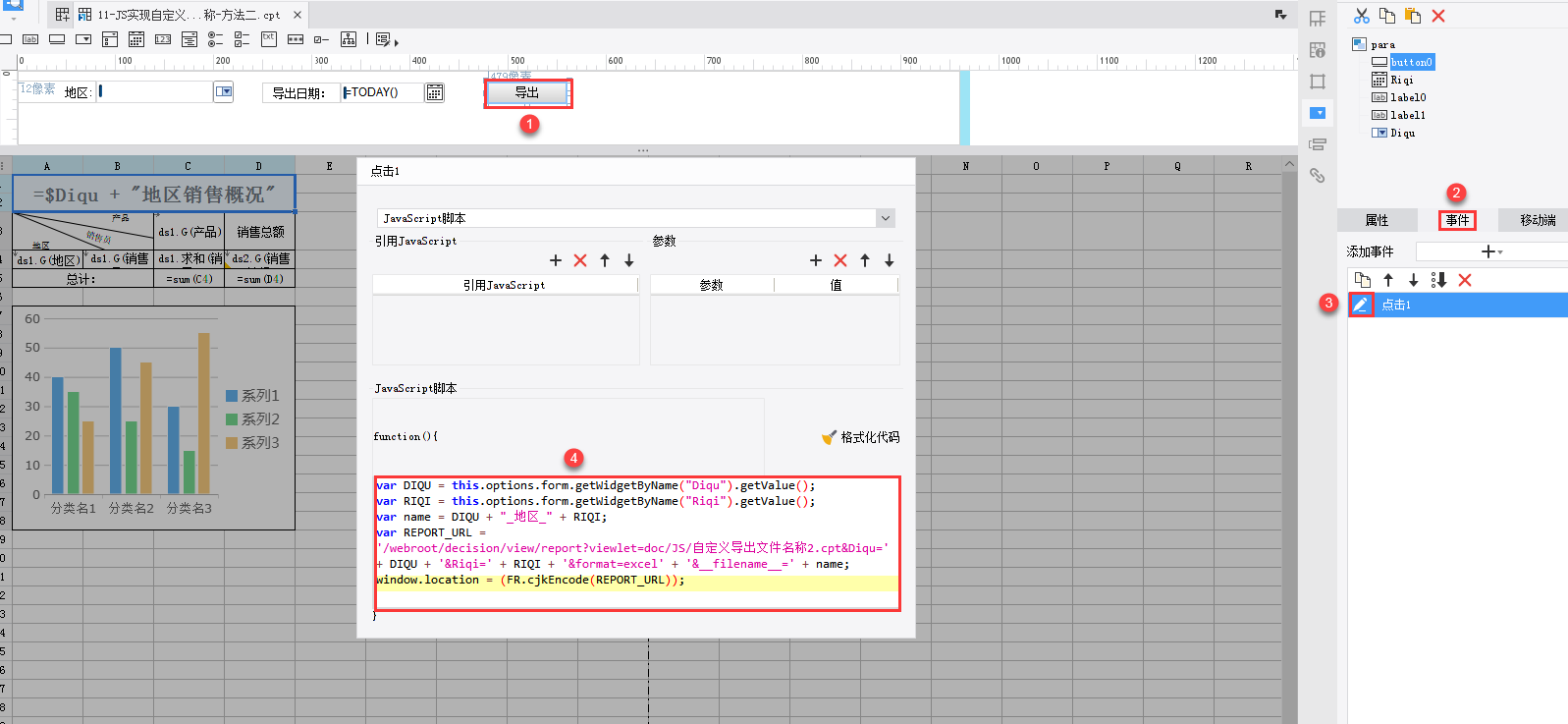The width and height of the screenshot is (1568, 724).
Task: Select the label widget tool in the parameter toolbar
Action: [30, 39]
